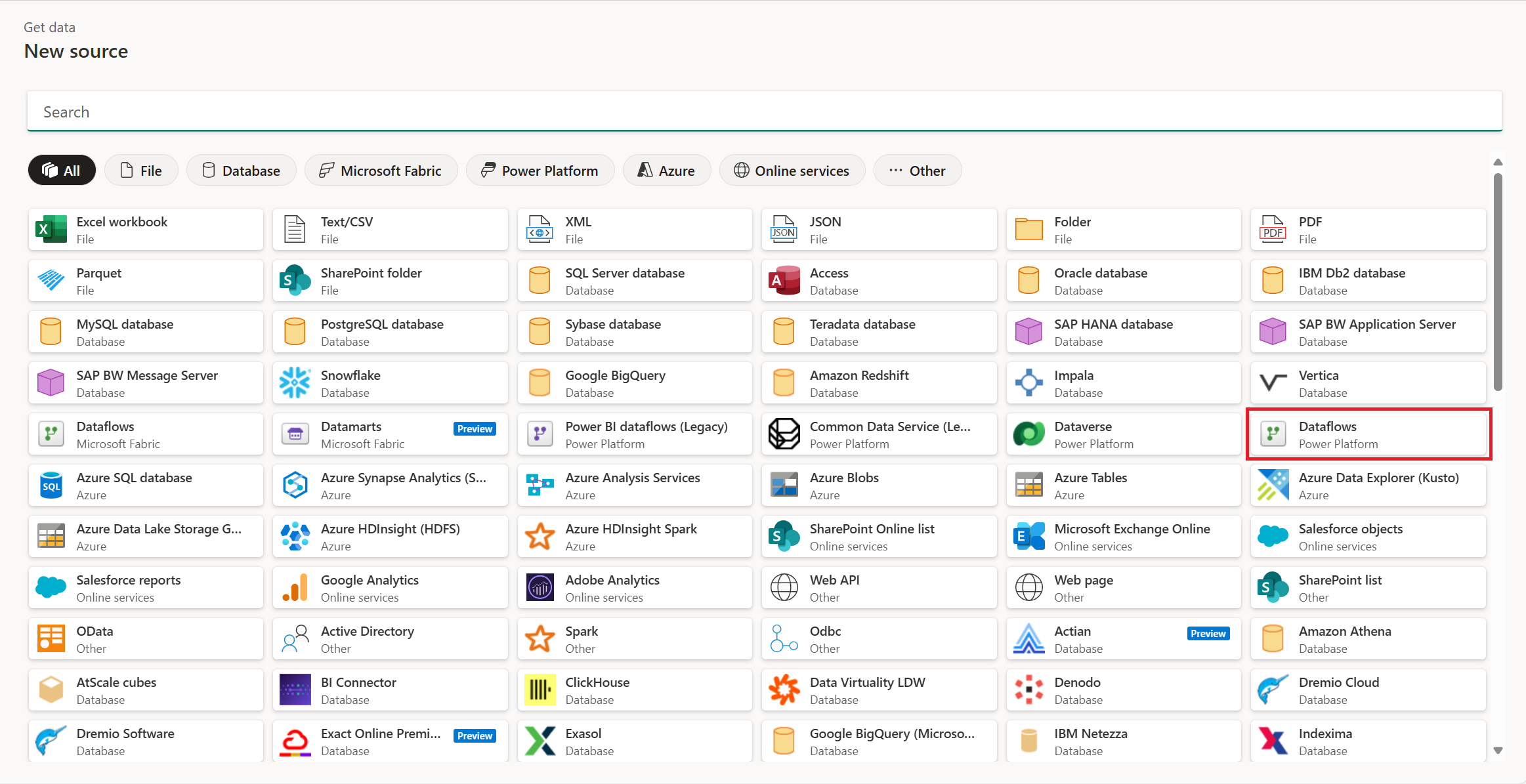Show only Online services sources
Image resolution: width=1526 pixels, height=784 pixels.
(x=792, y=171)
